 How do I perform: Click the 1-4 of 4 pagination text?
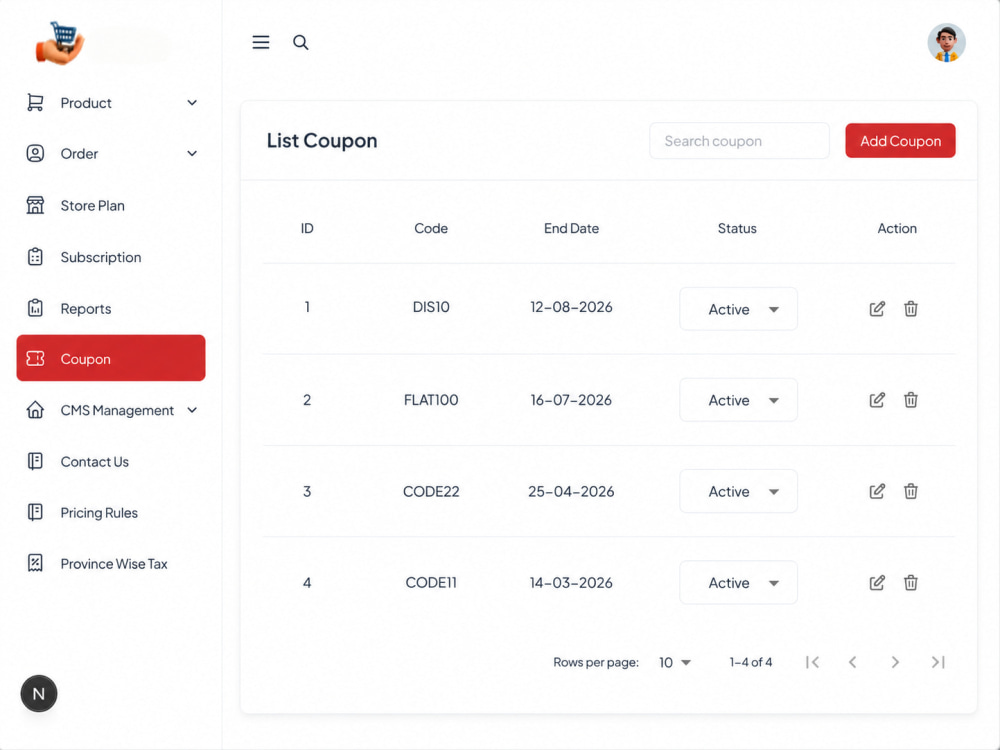[751, 662]
